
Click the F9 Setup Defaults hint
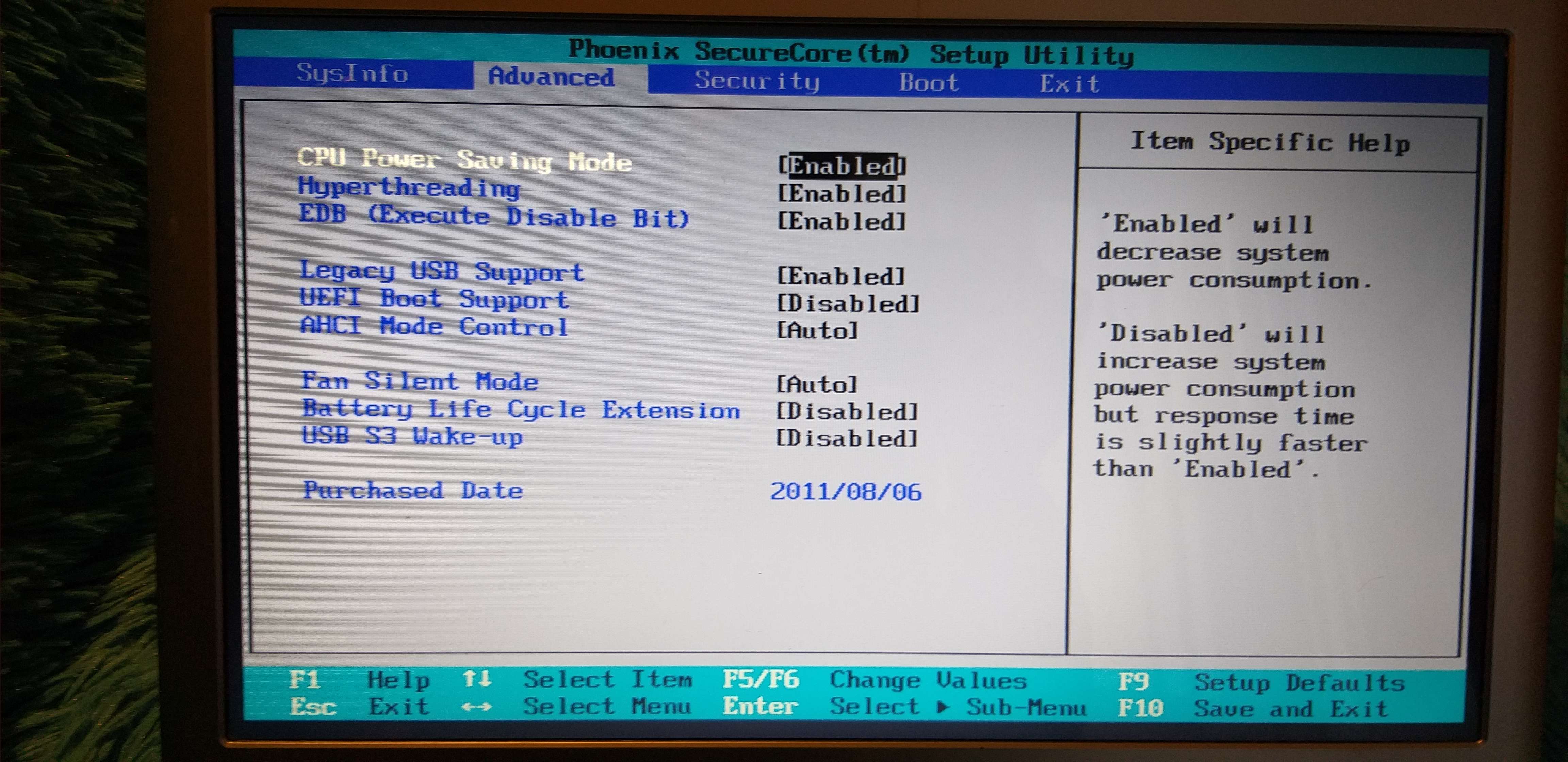click(1261, 682)
